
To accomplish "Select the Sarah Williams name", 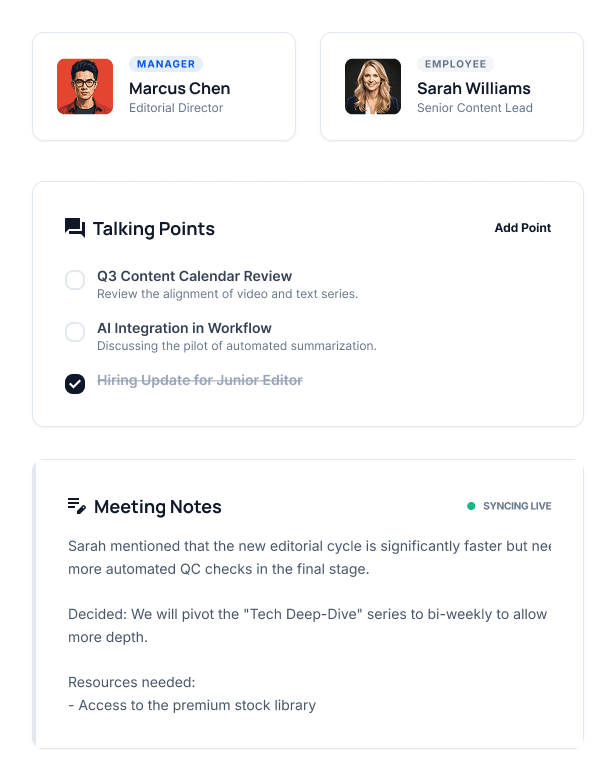I will click(474, 88).
